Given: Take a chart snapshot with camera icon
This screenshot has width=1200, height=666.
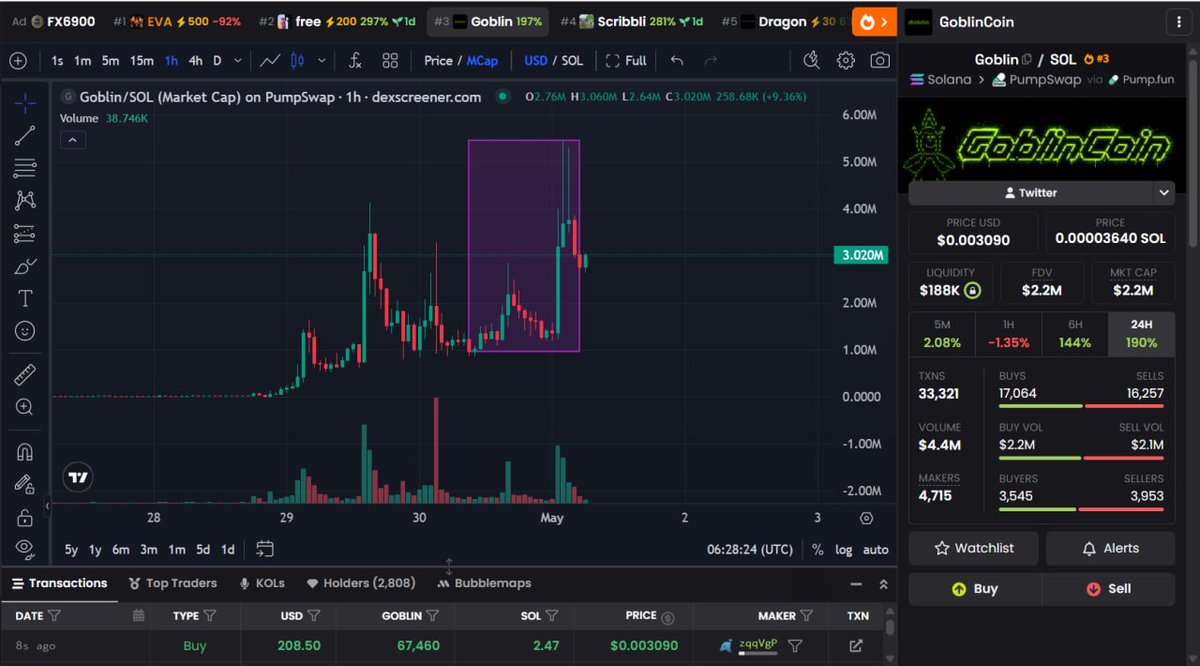Looking at the screenshot, I should pyautogui.click(x=879, y=60).
